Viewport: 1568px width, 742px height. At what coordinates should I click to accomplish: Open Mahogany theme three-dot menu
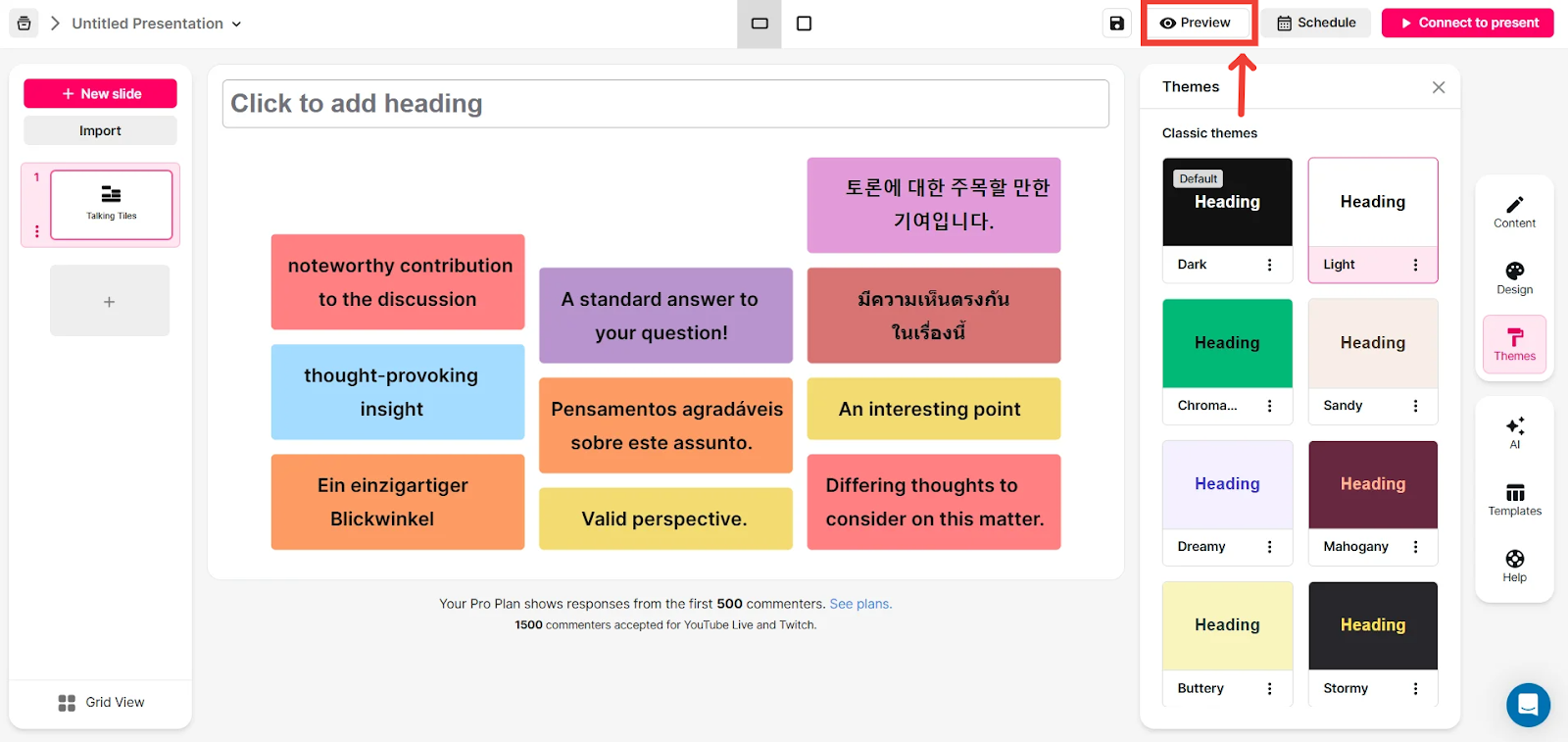tap(1415, 547)
